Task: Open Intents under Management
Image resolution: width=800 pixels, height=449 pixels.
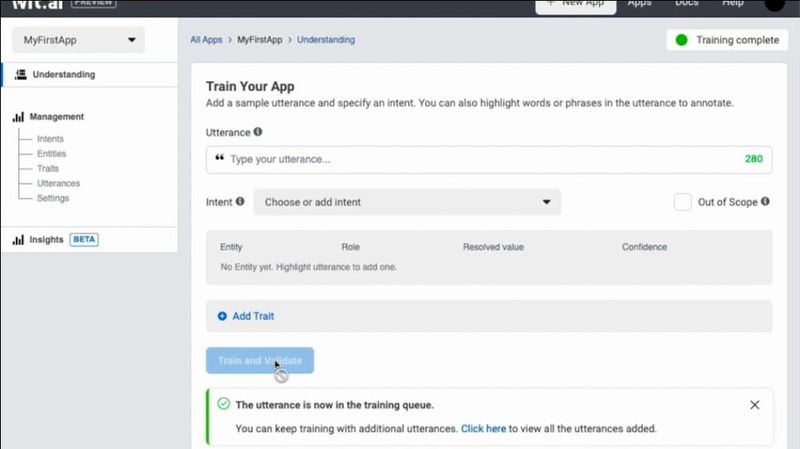Action: point(50,139)
